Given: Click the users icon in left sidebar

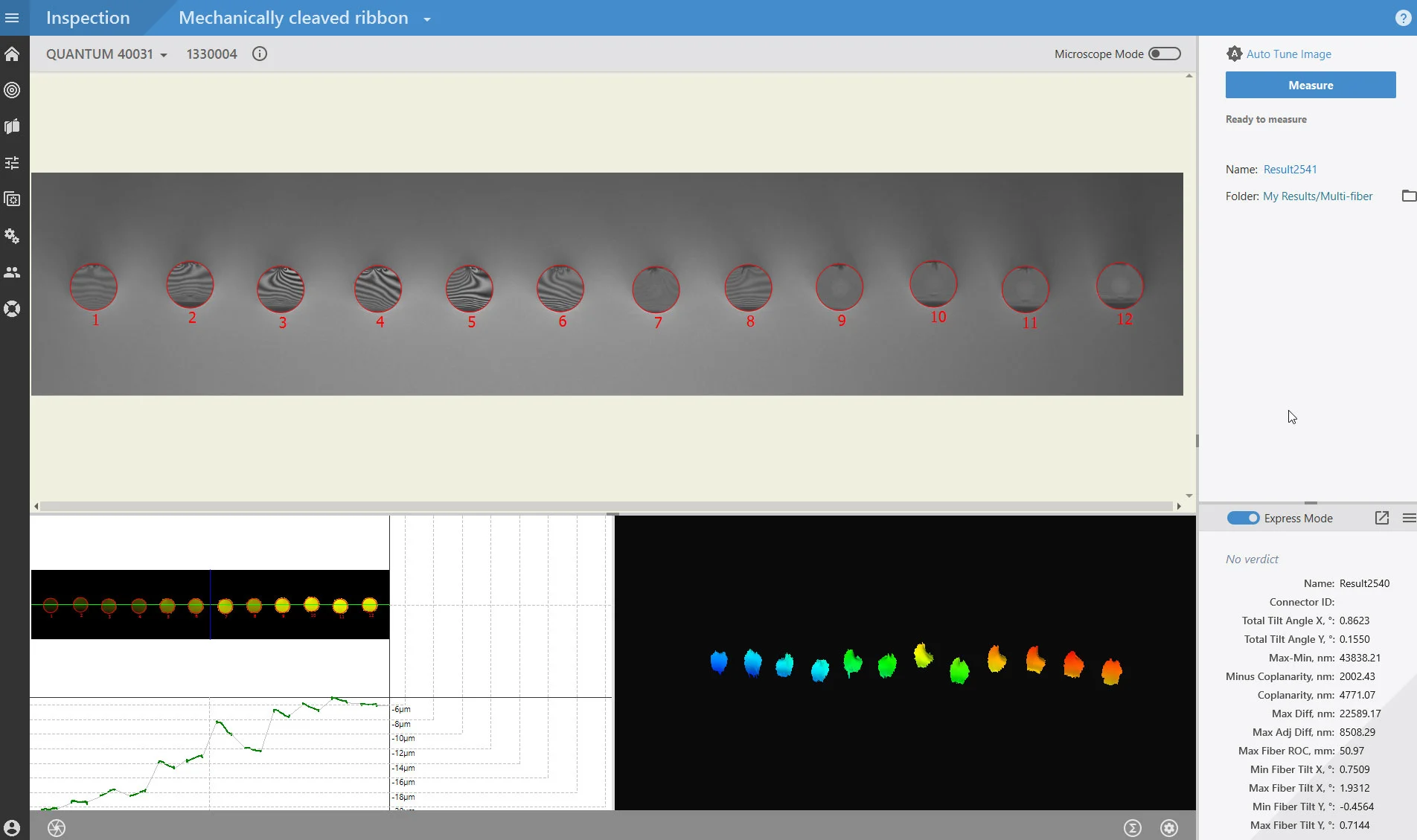Looking at the screenshot, I should pos(12,272).
